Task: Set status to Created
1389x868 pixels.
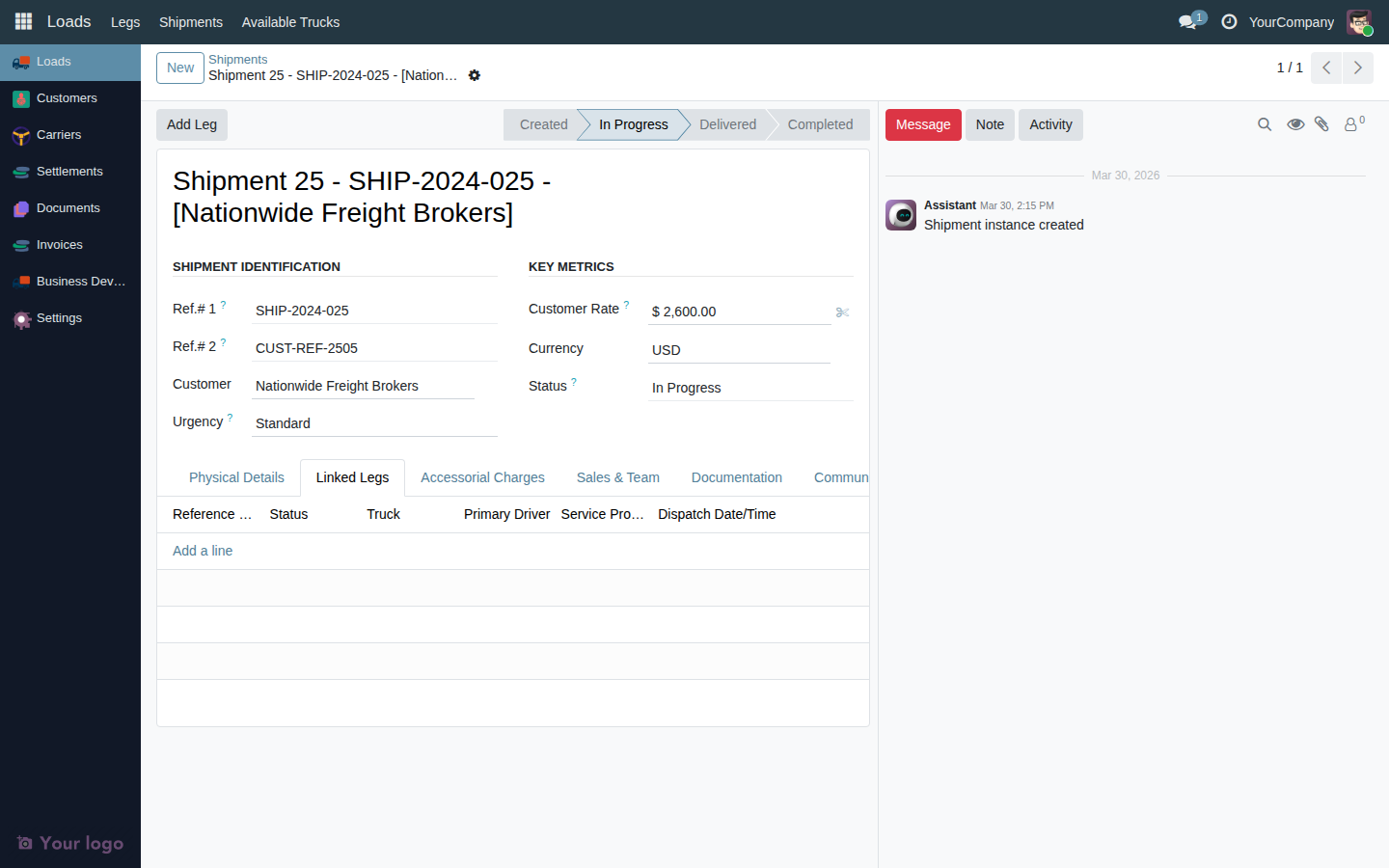Action: pyautogui.click(x=543, y=124)
